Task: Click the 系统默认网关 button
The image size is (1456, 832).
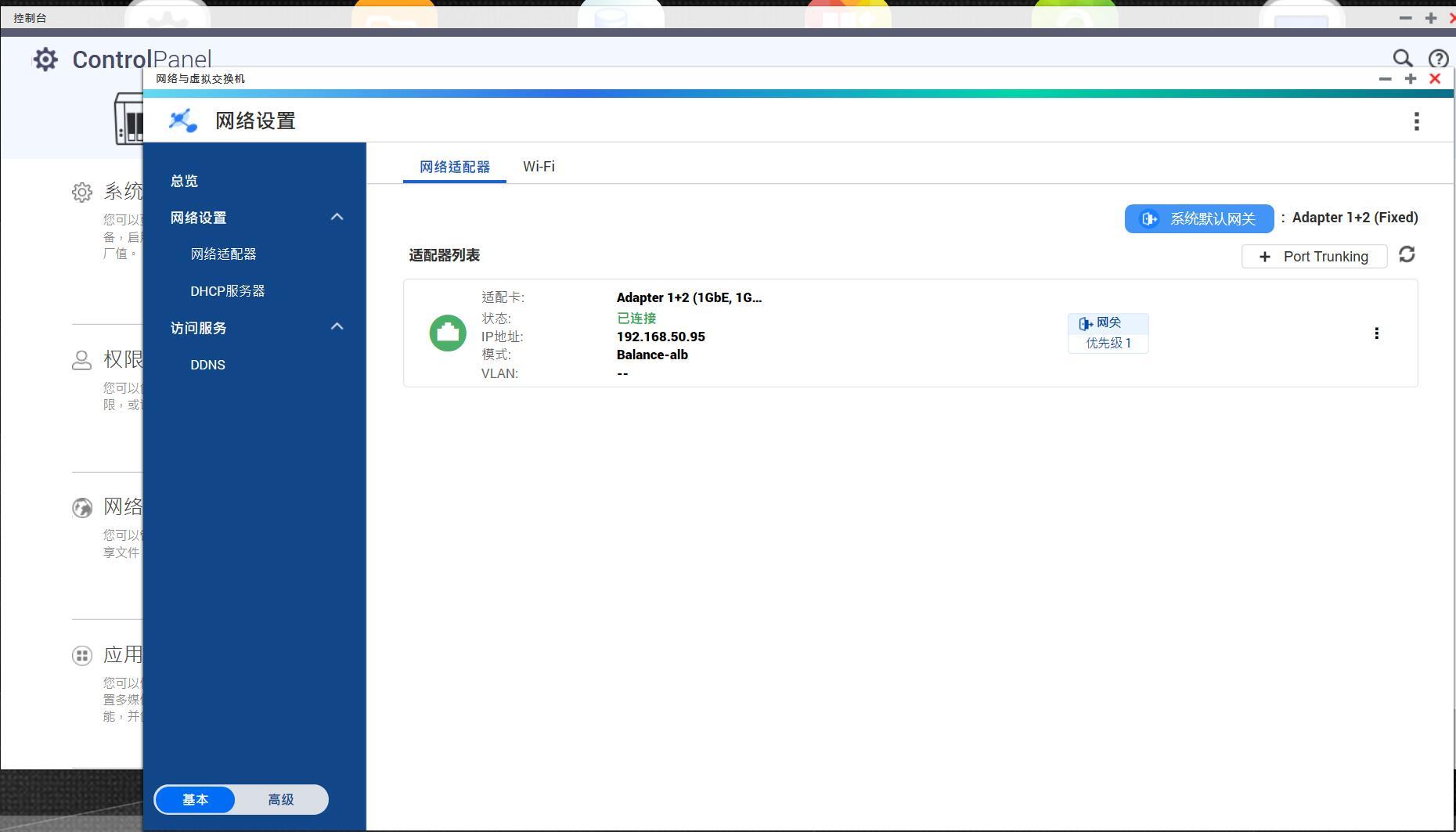Action: pyautogui.click(x=1198, y=219)
